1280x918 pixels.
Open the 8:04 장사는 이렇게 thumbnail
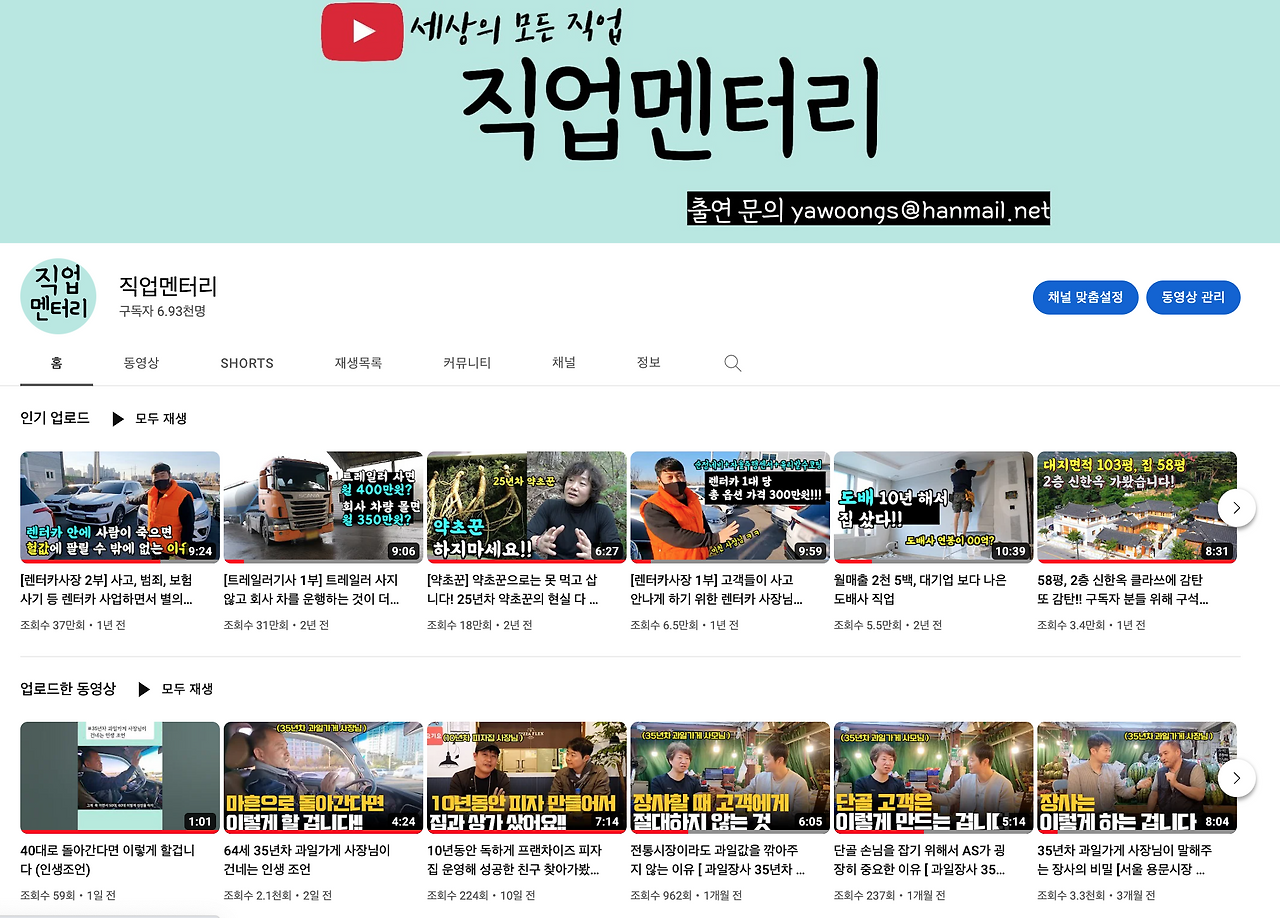point(1137,777)
